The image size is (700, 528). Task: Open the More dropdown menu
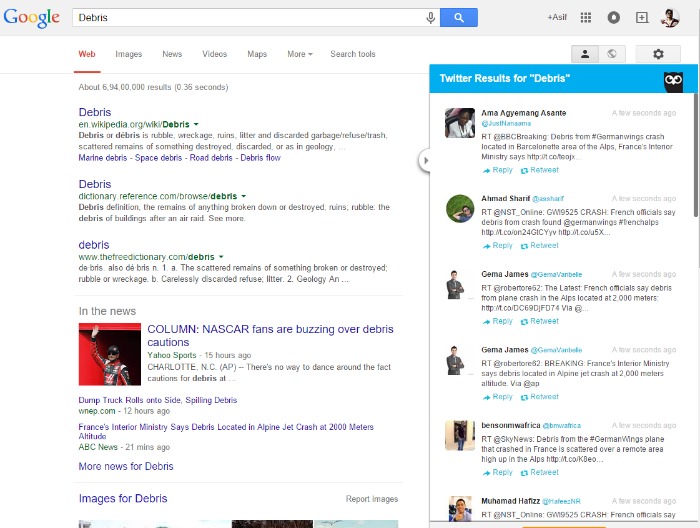[300, 54]
